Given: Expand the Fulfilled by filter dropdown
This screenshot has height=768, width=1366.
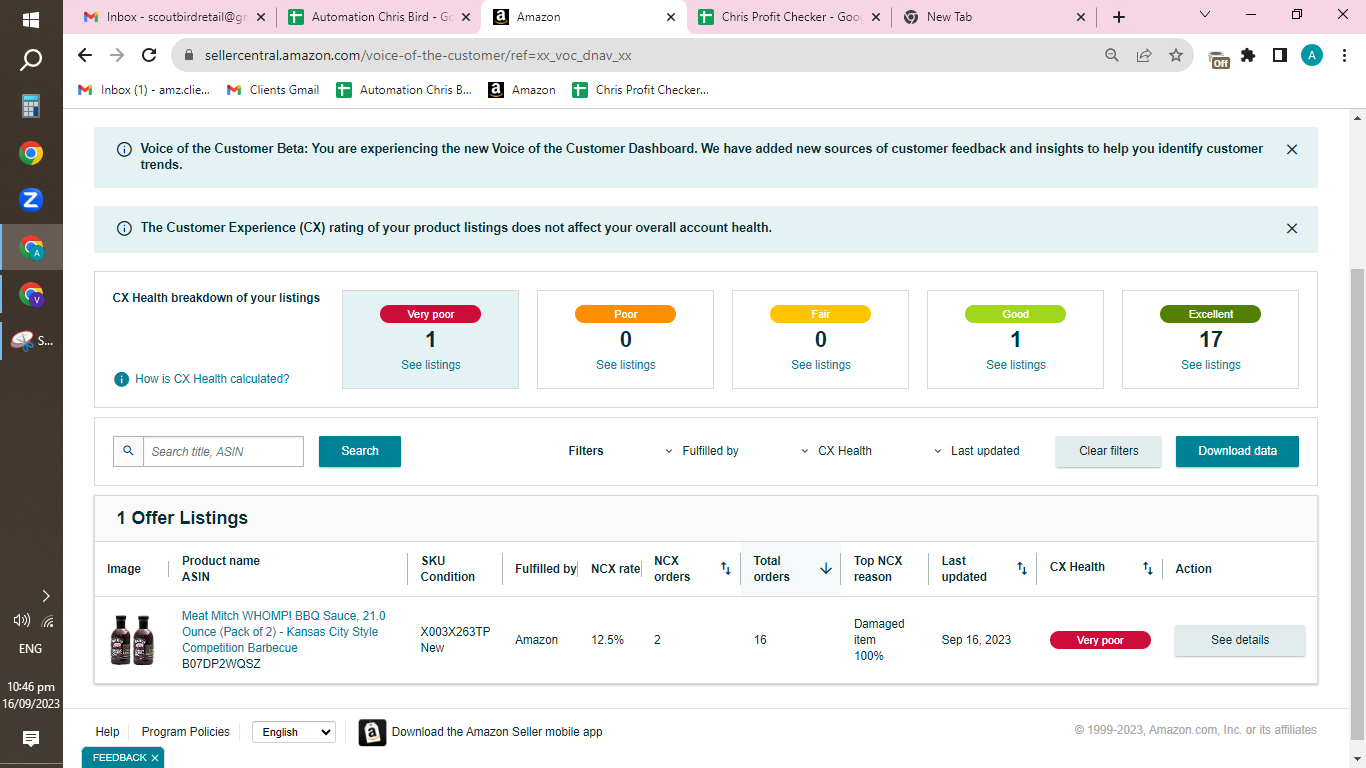Looking at the screenshot, I should click(x=702, y=451).
